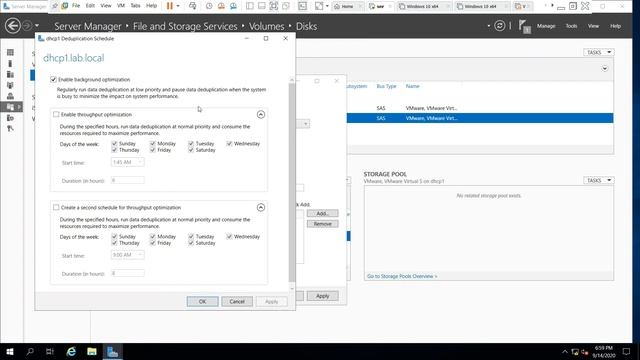Open the VMware VM menu
This screenshot has width=640, height=360.
tap(121, 6)
